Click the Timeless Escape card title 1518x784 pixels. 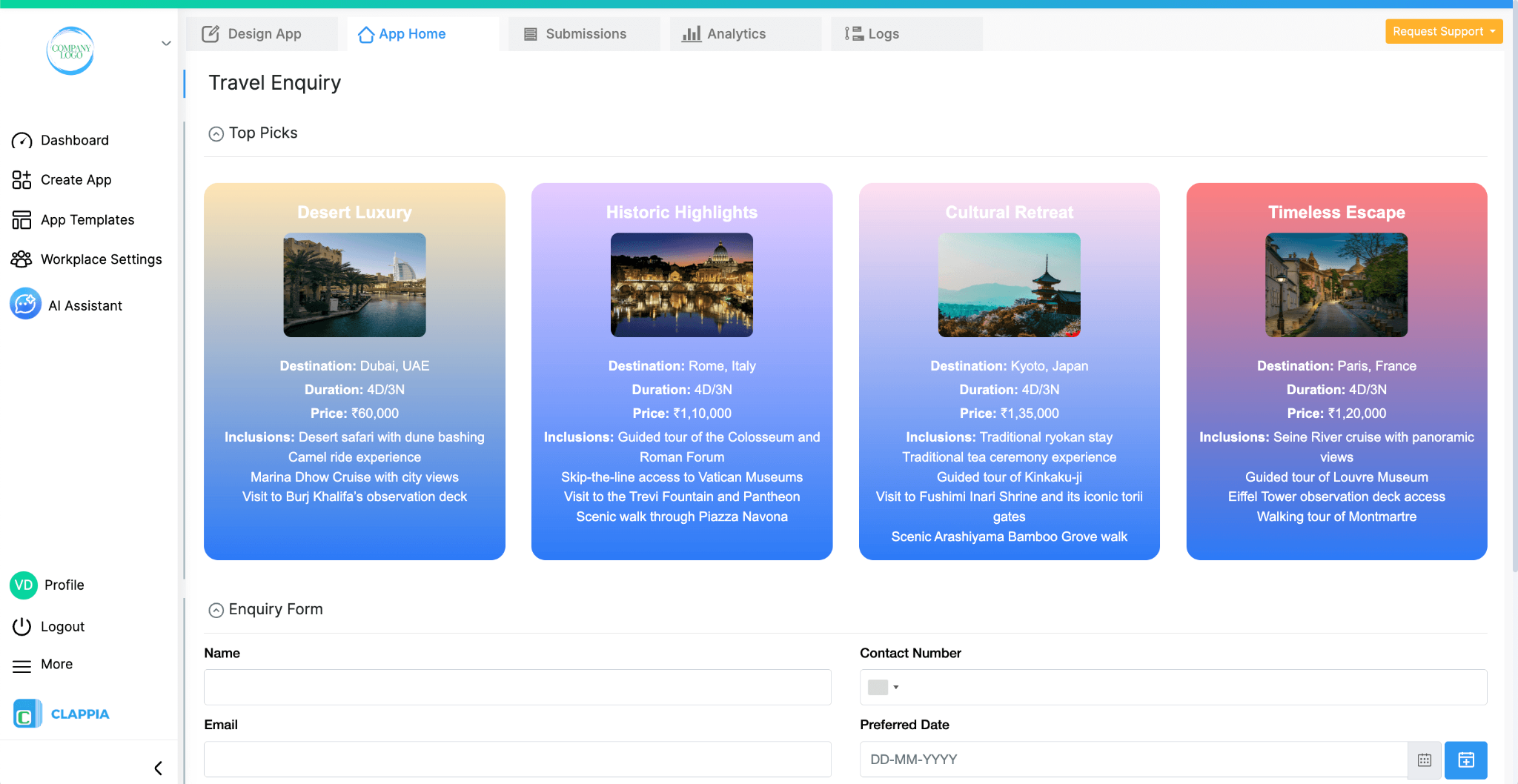(x=1336, y=213)
